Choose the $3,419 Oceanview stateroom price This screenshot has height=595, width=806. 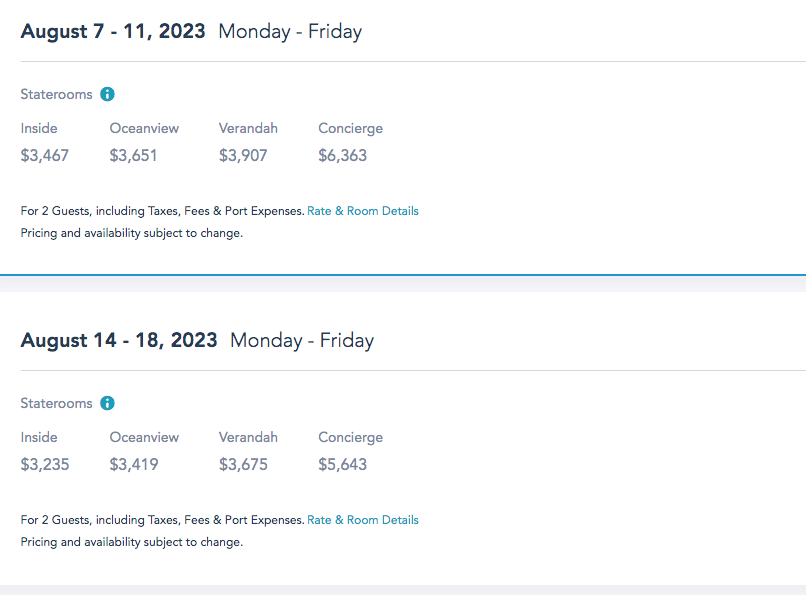pyautogui.click(x=134, y=464)
